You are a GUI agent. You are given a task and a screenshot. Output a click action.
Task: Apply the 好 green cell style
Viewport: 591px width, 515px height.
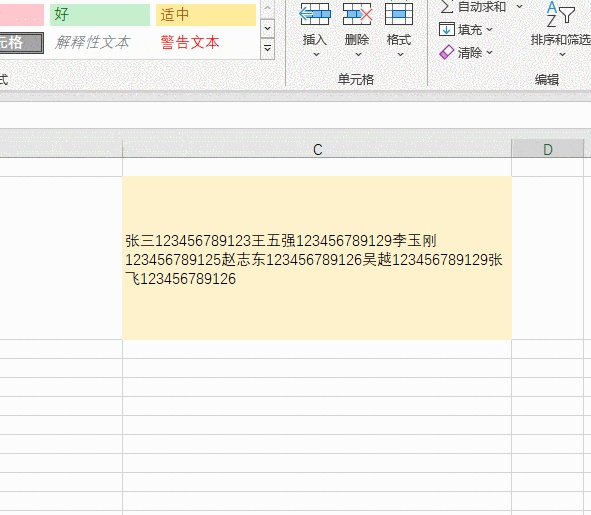coord(100,15)
